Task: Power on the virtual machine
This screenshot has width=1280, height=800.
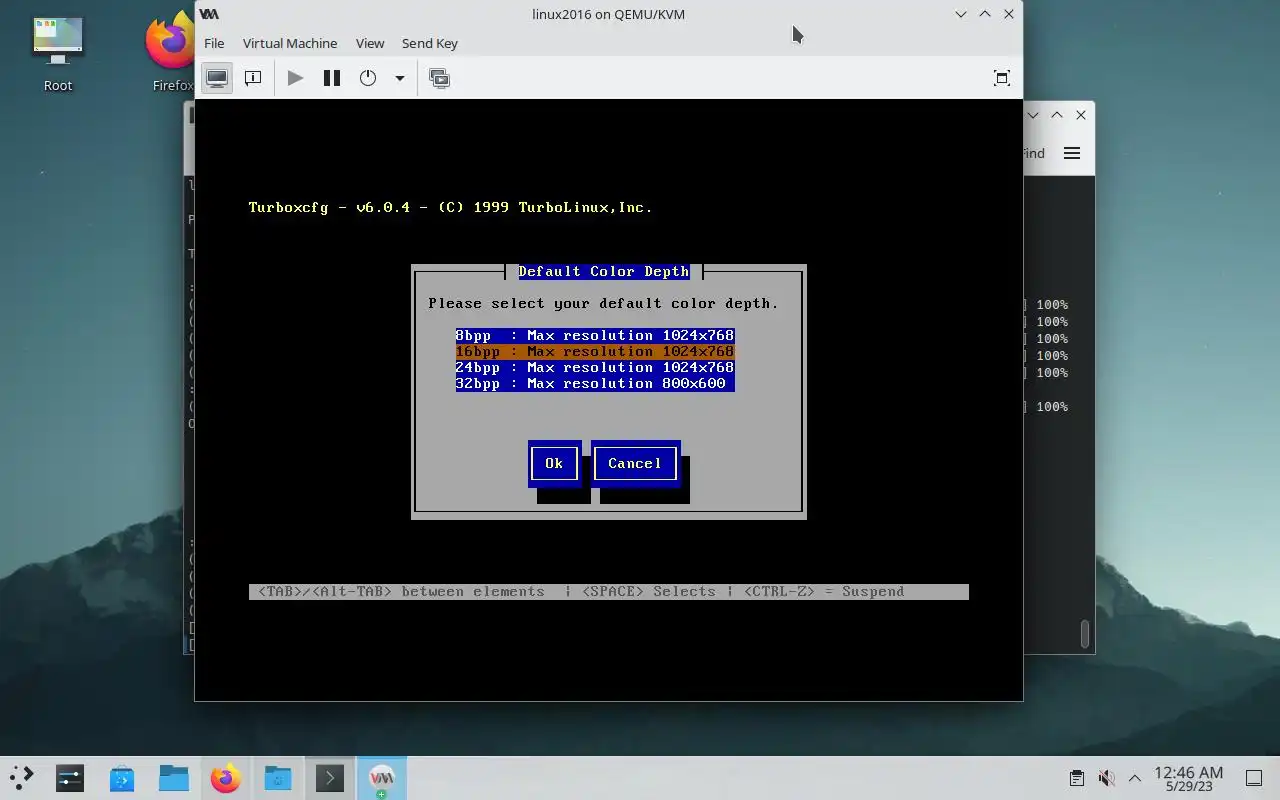Action: 295,78
